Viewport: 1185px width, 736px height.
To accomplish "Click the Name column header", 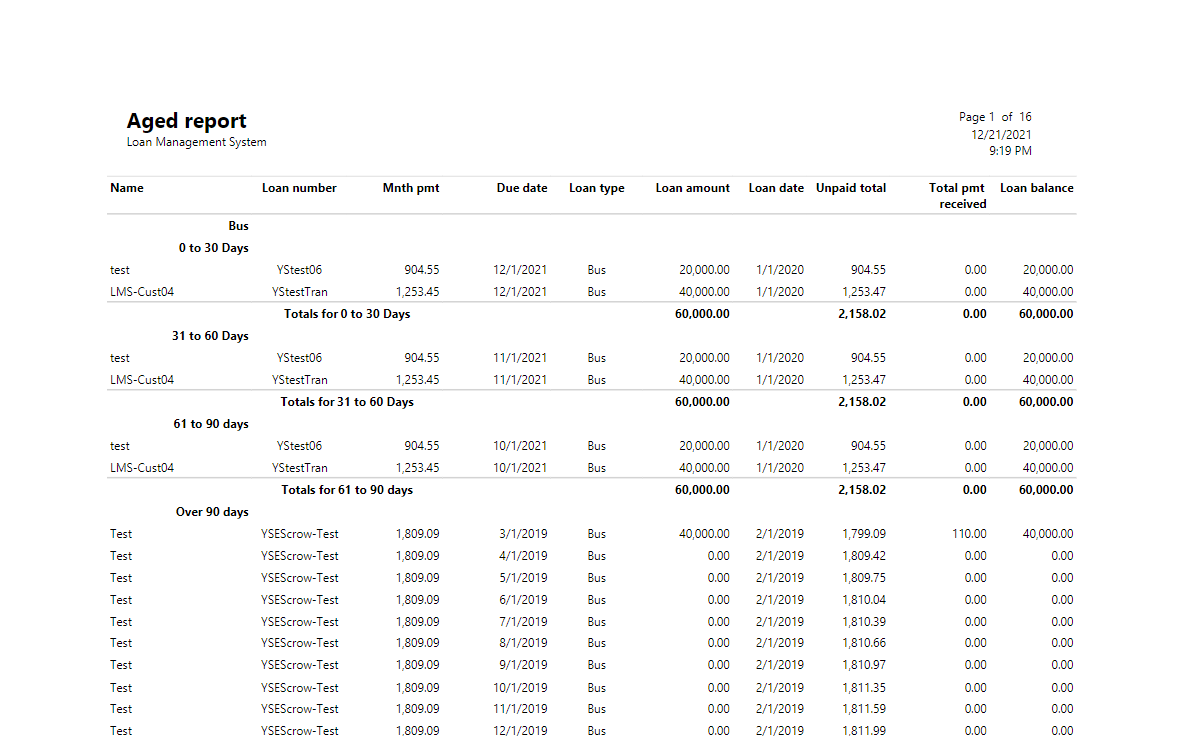I will [127, 188].
